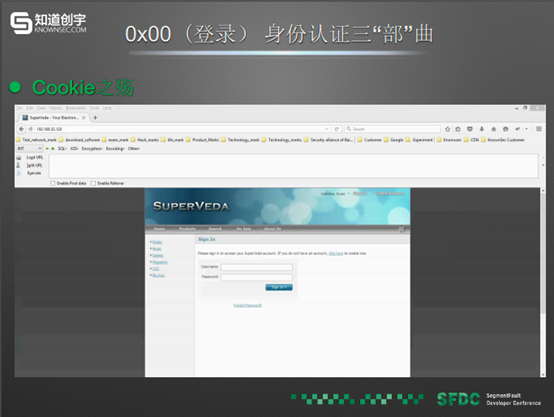Focus the Password input field
This screenshot has width=554, height=417.
(x=257, y=277)
